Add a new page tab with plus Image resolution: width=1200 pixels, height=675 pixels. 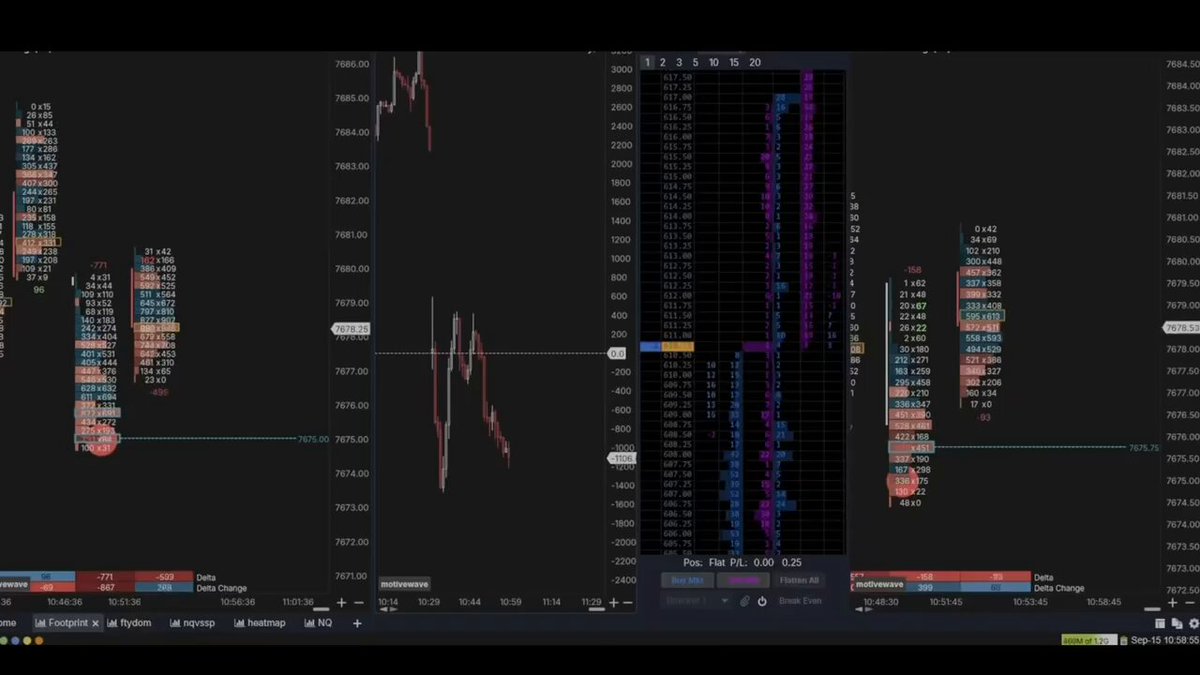[357, 623]
